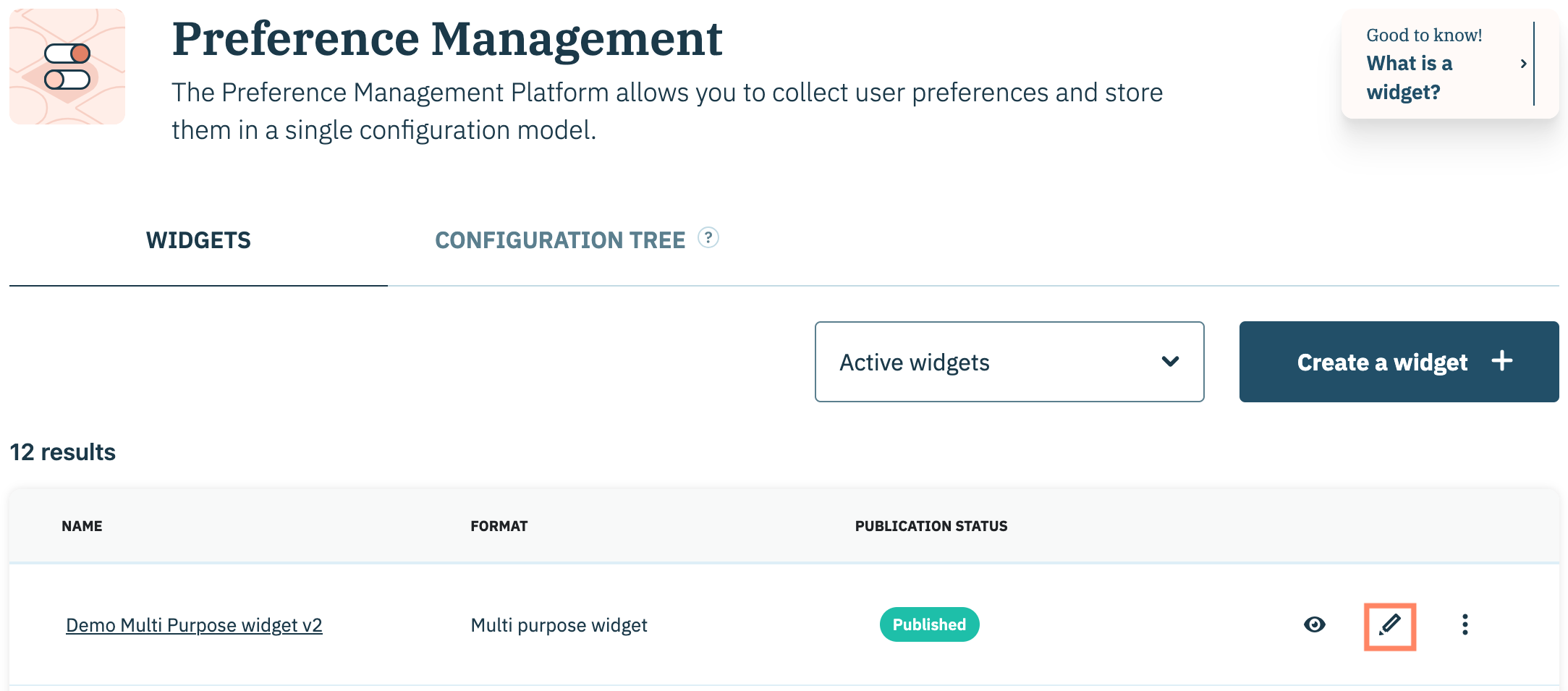Screen dimensions: 1568x691
Task: Click the 12 results count text
Action: 63,452
